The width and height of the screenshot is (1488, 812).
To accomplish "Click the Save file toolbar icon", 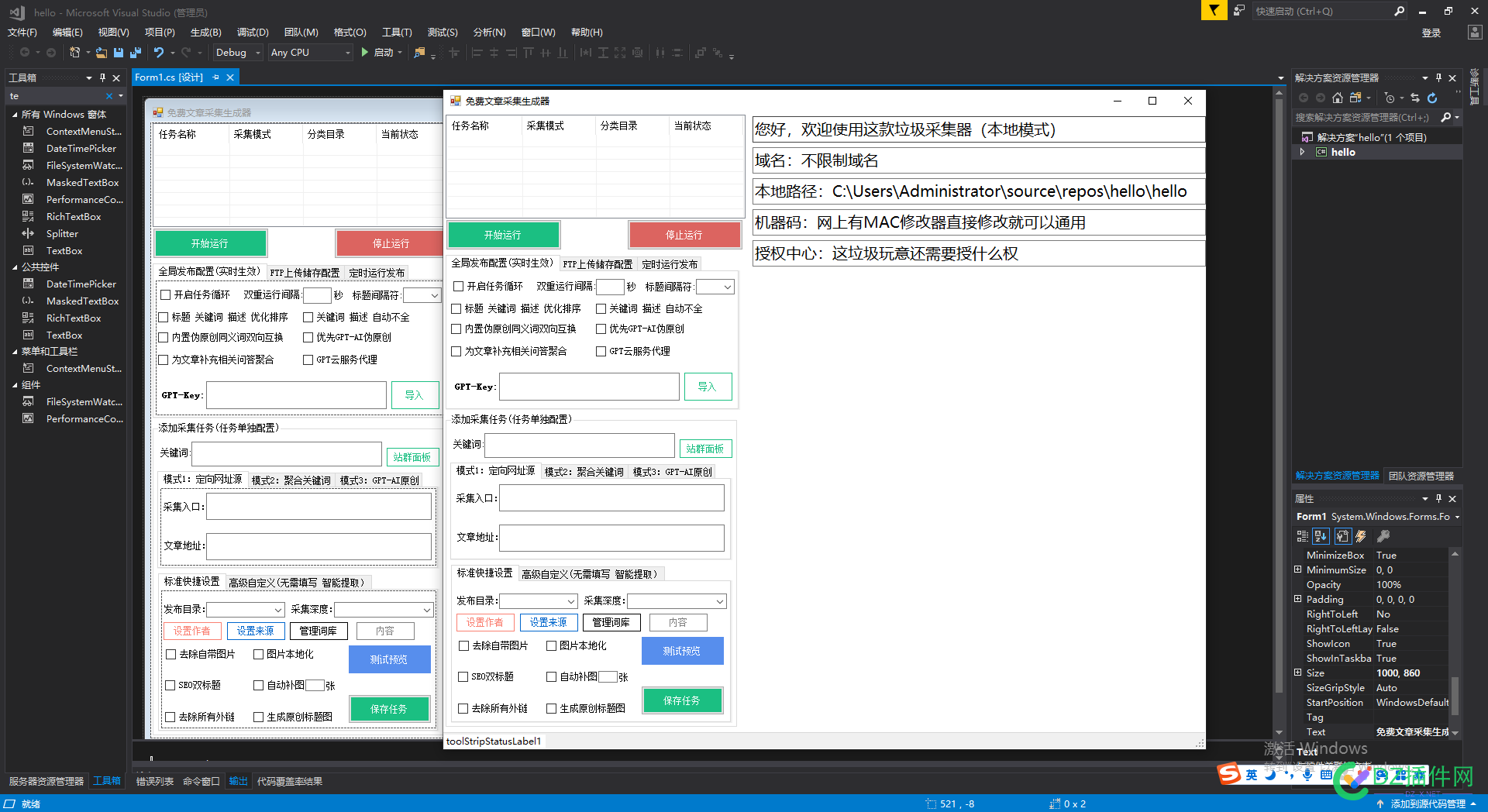I will [x=119, y=53].
